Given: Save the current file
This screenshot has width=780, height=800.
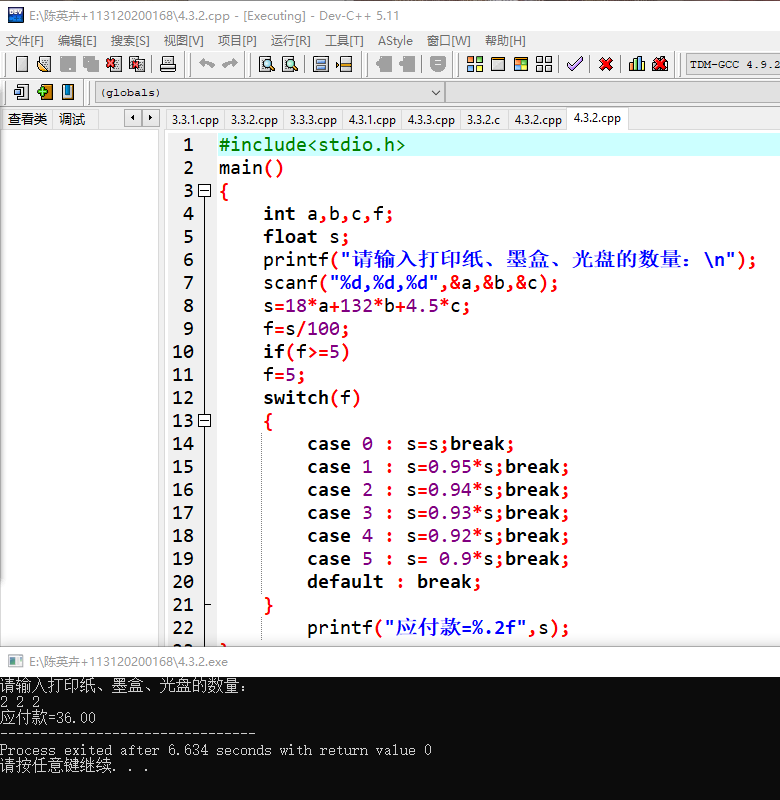Looking at the screenshot, I should tap(67, 64).
